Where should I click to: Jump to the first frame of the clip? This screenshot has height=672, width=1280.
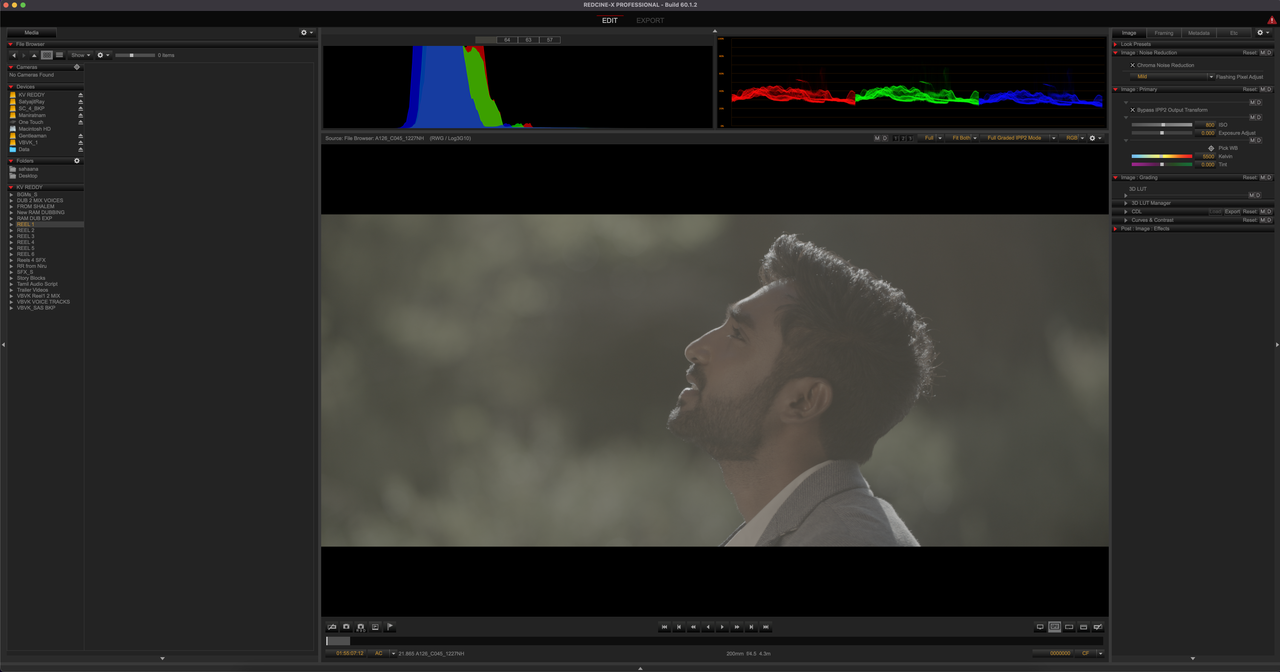click(664, 627)
